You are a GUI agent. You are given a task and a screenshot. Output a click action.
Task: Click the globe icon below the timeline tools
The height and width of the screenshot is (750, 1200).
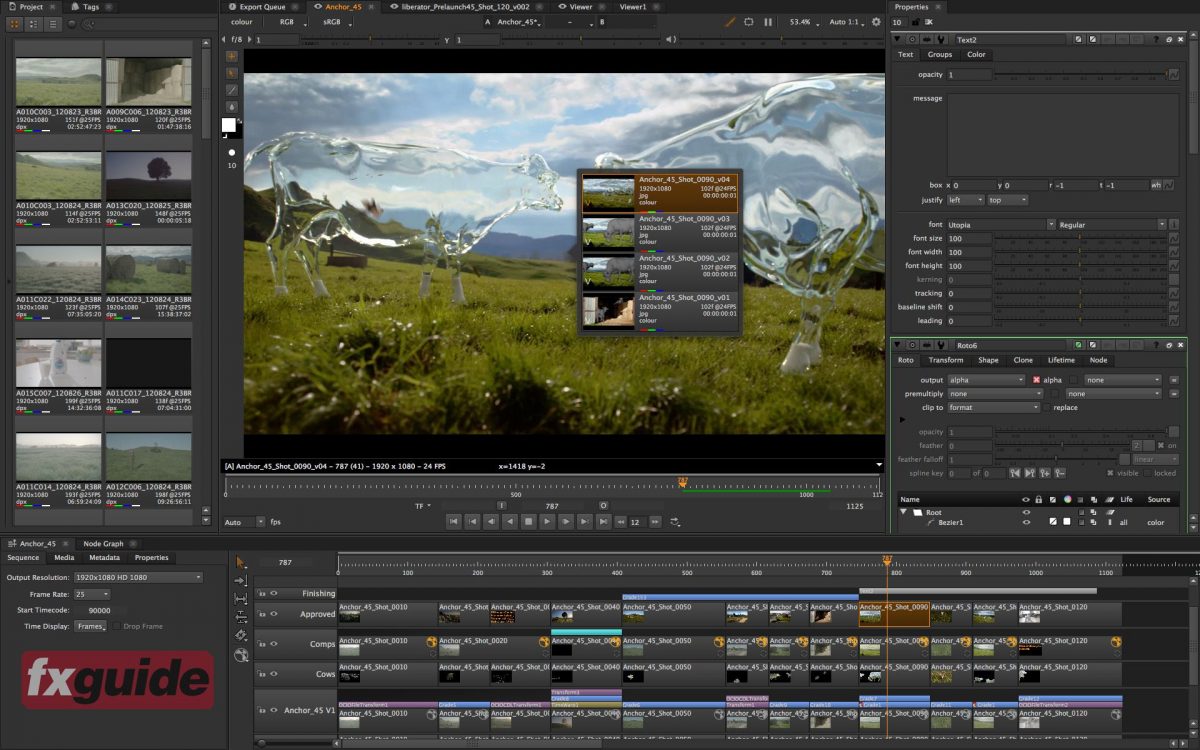[x=241, y=656]
